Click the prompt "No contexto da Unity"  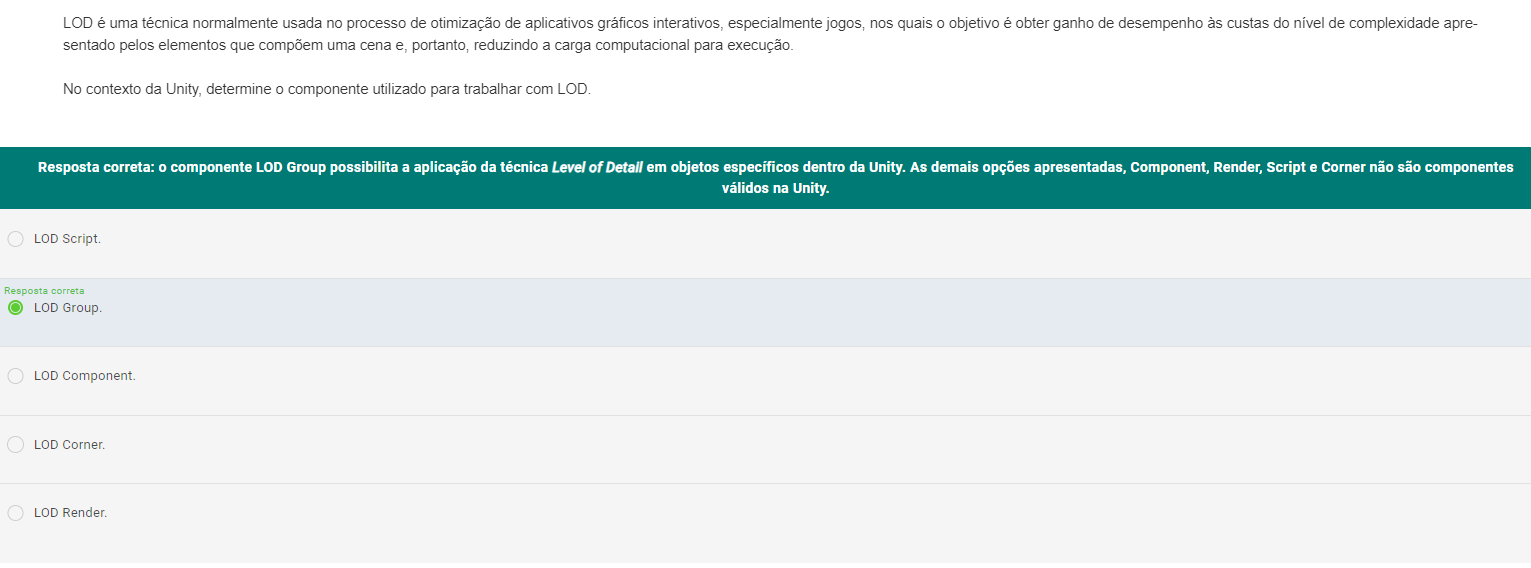tap(327, 89)
